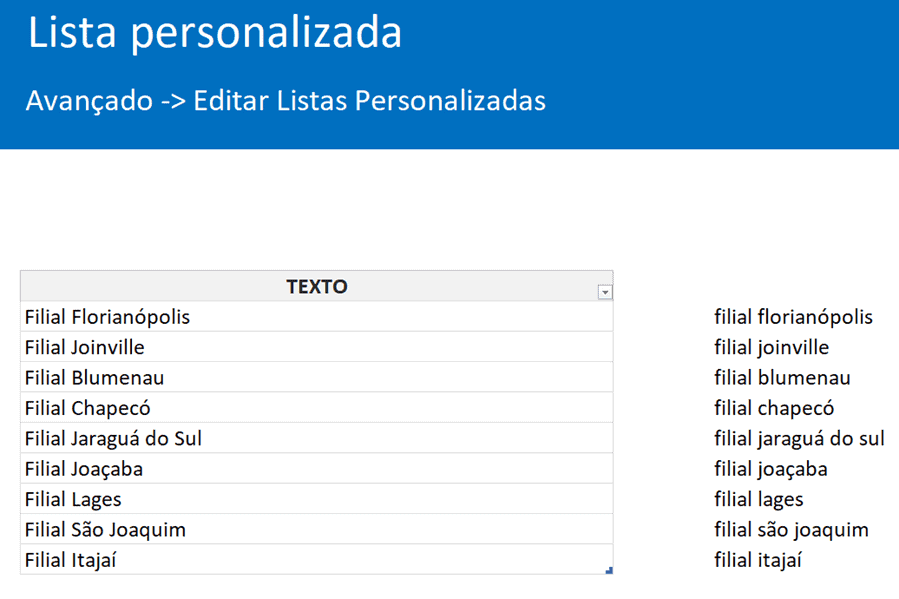Click the lowercase filial blumenau cell
The image size is (899, 599).
(x=782, y=378)
